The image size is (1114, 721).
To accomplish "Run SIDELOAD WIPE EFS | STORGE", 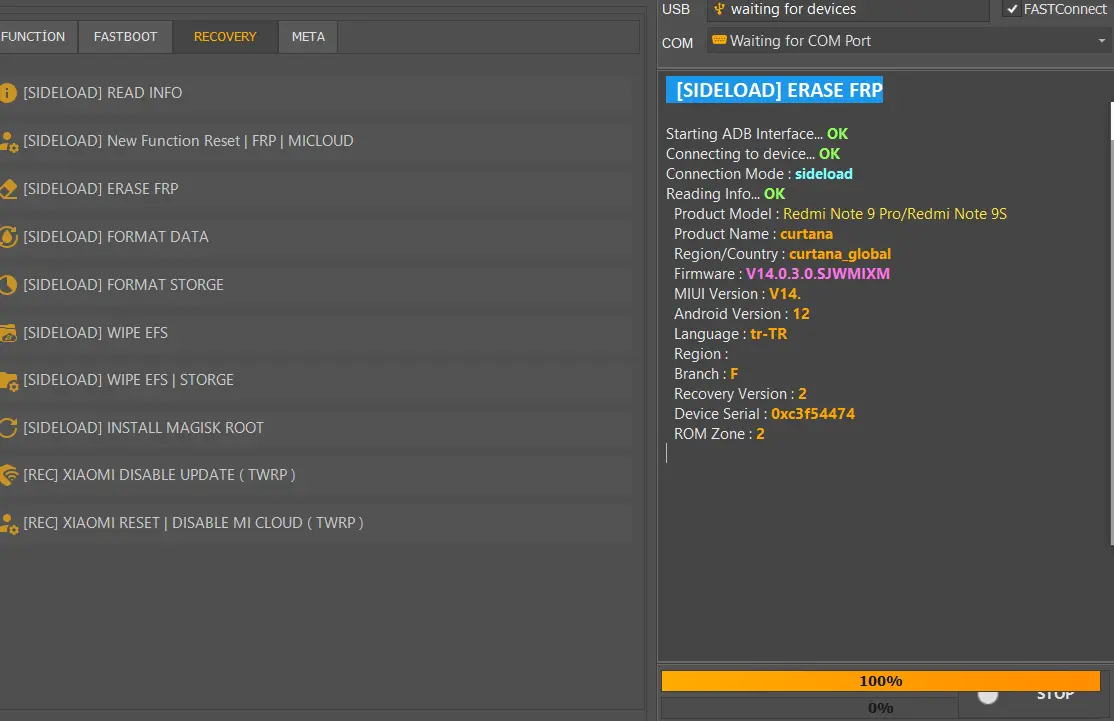I will point(316,380).
